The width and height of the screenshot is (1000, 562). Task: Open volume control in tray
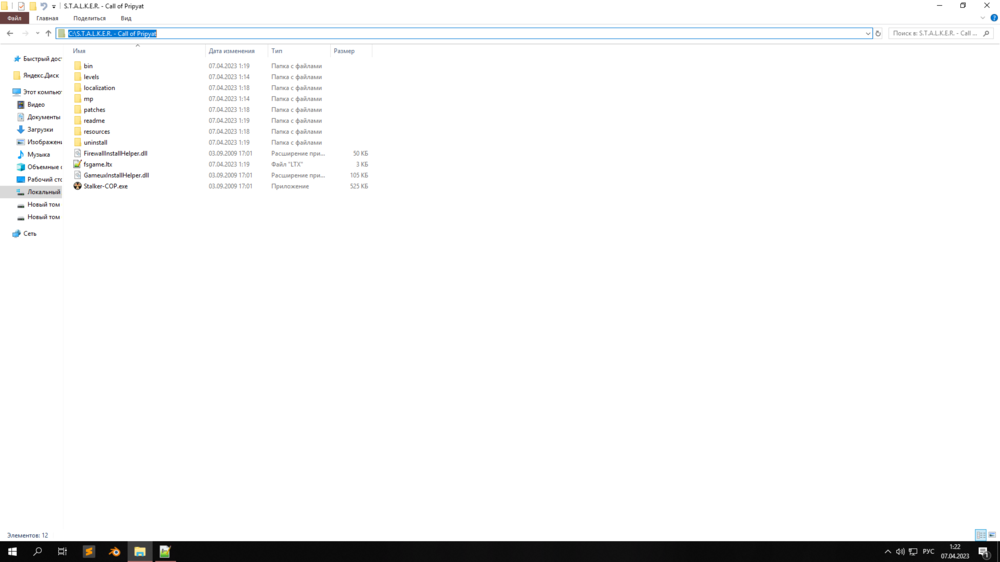(900, 552)
